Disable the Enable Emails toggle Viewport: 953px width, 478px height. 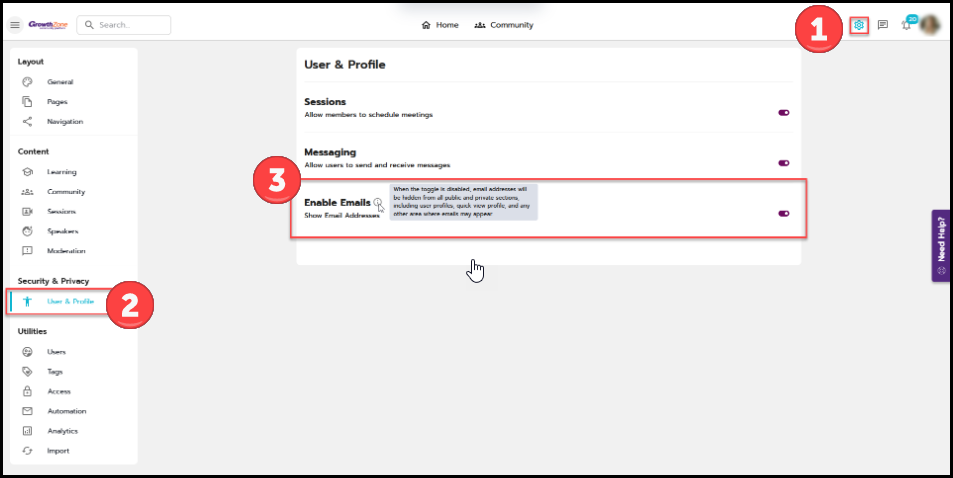point(784,213)
